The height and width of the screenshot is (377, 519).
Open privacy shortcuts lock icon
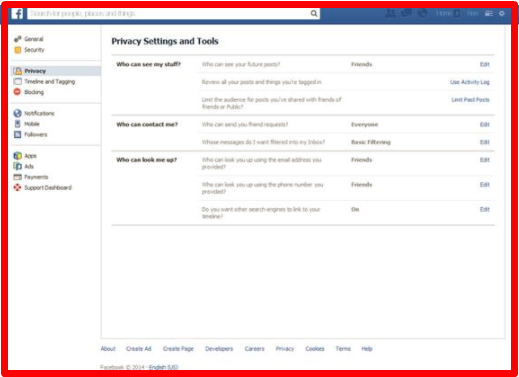click(x=489, y=13)
